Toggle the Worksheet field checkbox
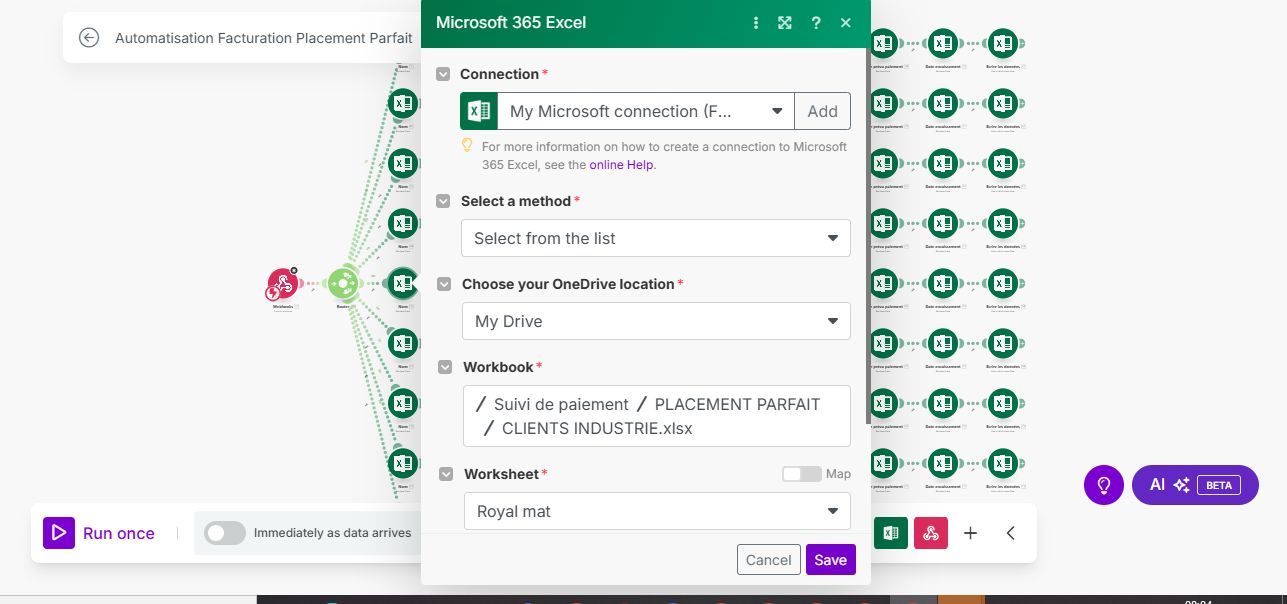Viewport: 1287px width, 604px height. point(446,474)
